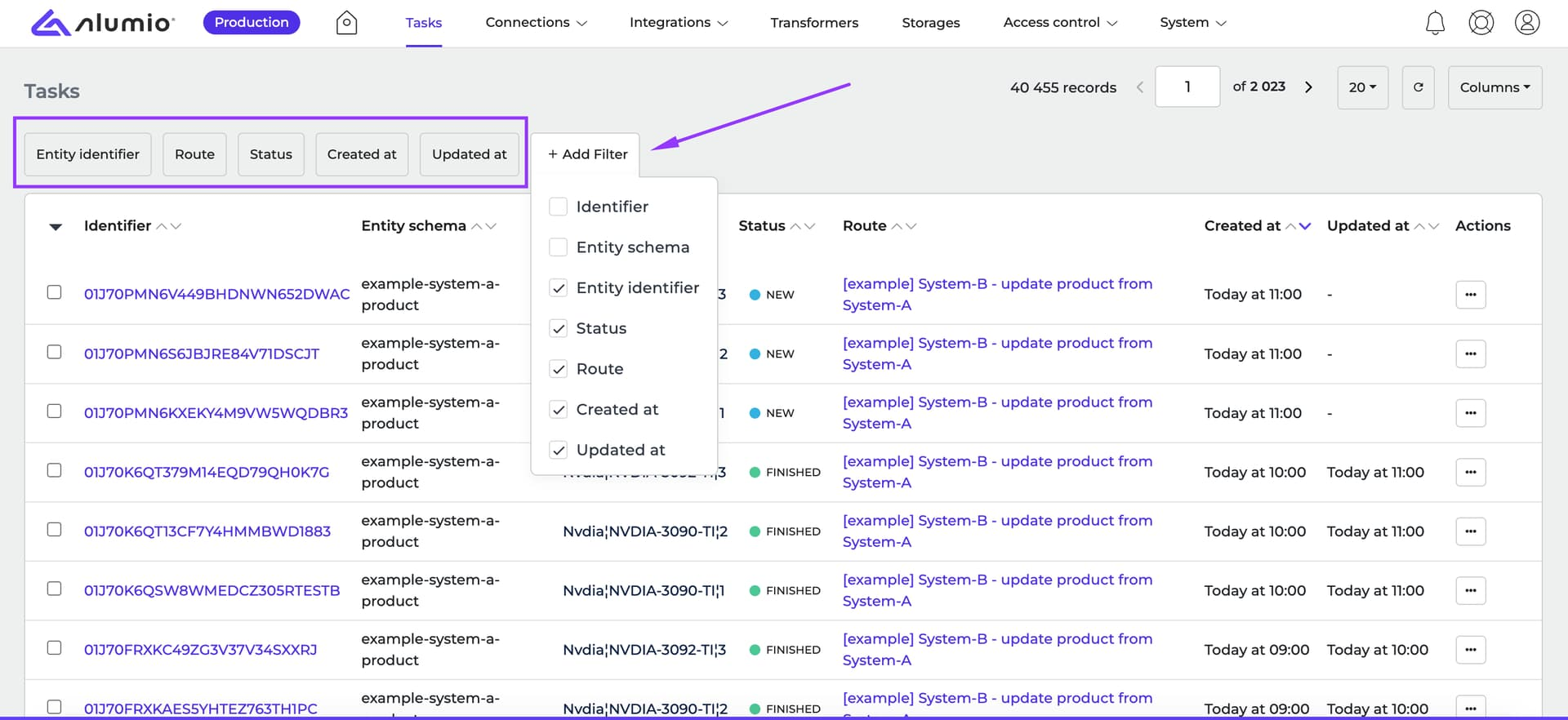Open the user profile icon
Viewport: 1568px width, 720px height.
[x=1527, y=23]
